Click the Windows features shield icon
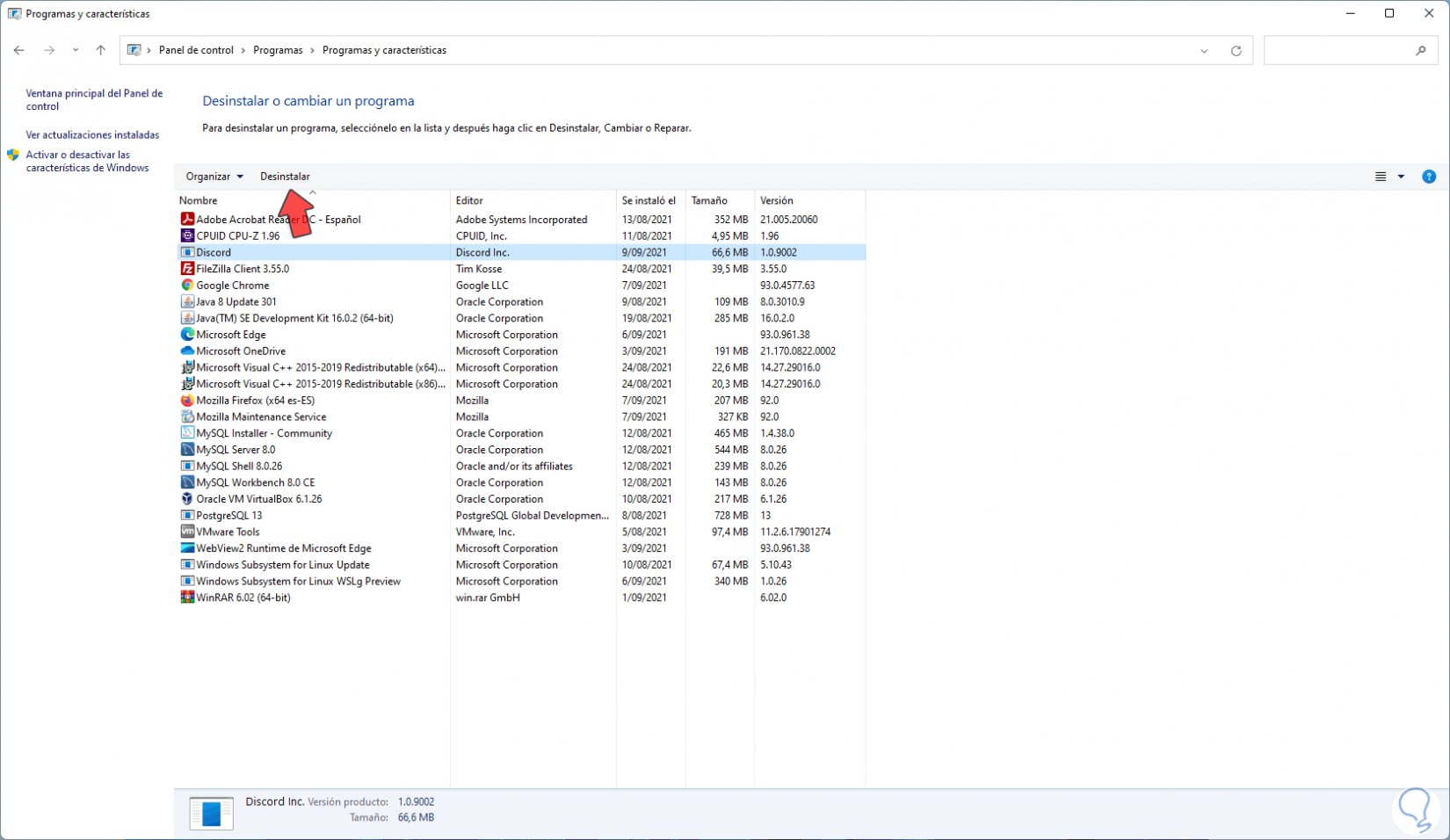Screen dimensions: 1450x840 tap(13, 156)
